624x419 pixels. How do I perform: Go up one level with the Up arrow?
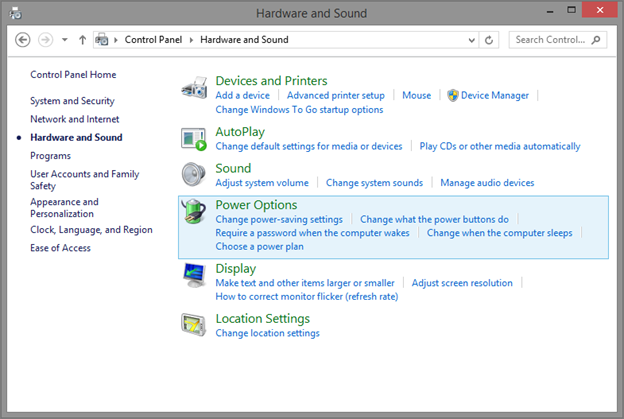click(82, 40)
